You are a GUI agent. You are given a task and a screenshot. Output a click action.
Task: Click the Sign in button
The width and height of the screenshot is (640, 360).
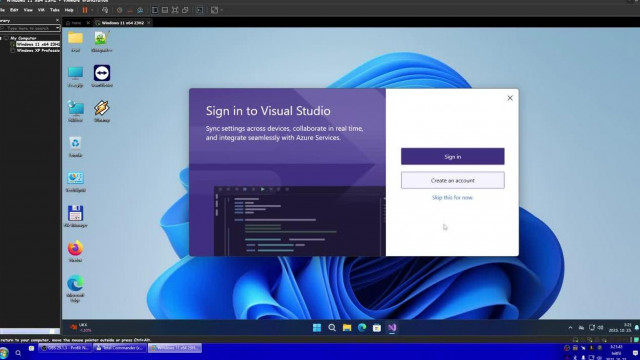[452, 156]
